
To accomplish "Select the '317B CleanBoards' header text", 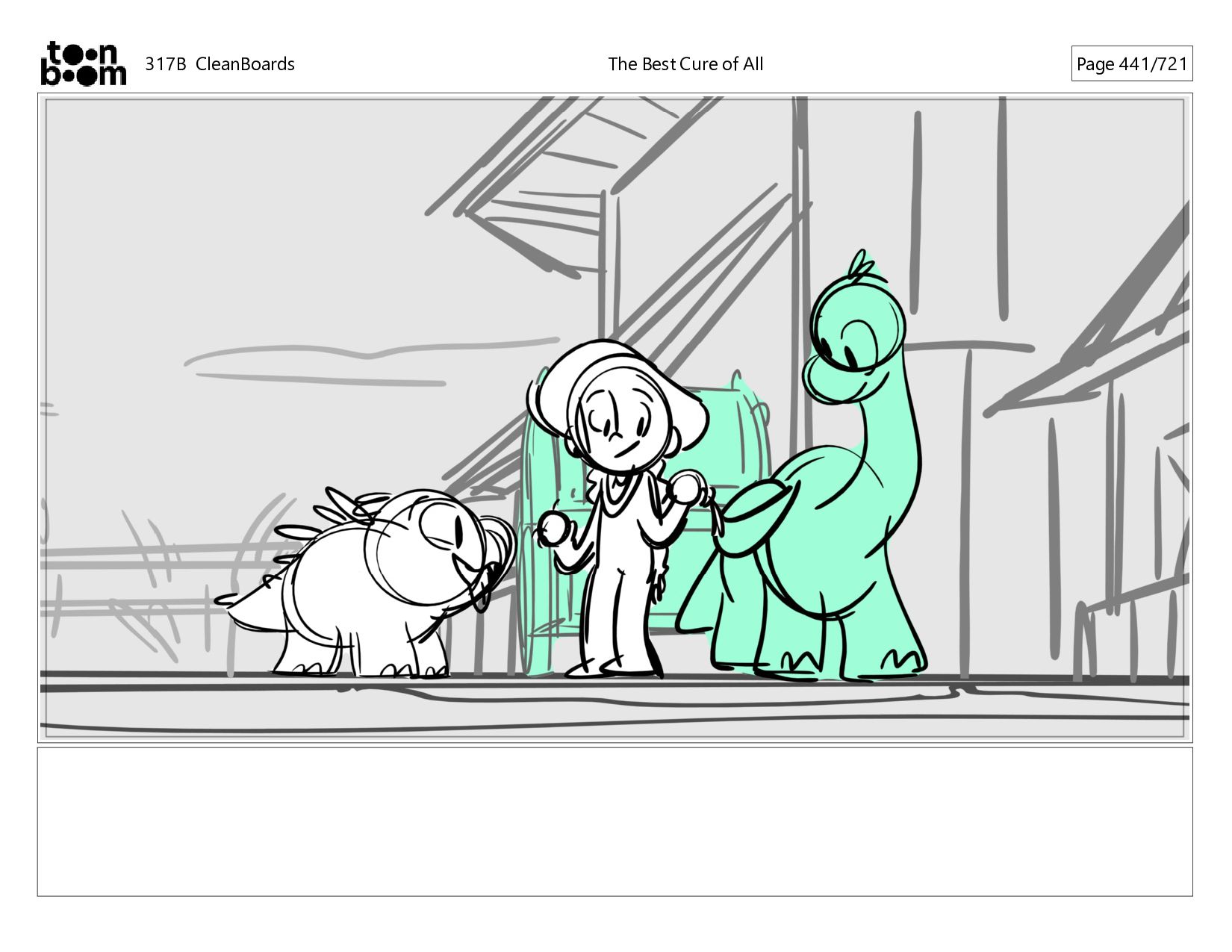I will tap(220, 64).
